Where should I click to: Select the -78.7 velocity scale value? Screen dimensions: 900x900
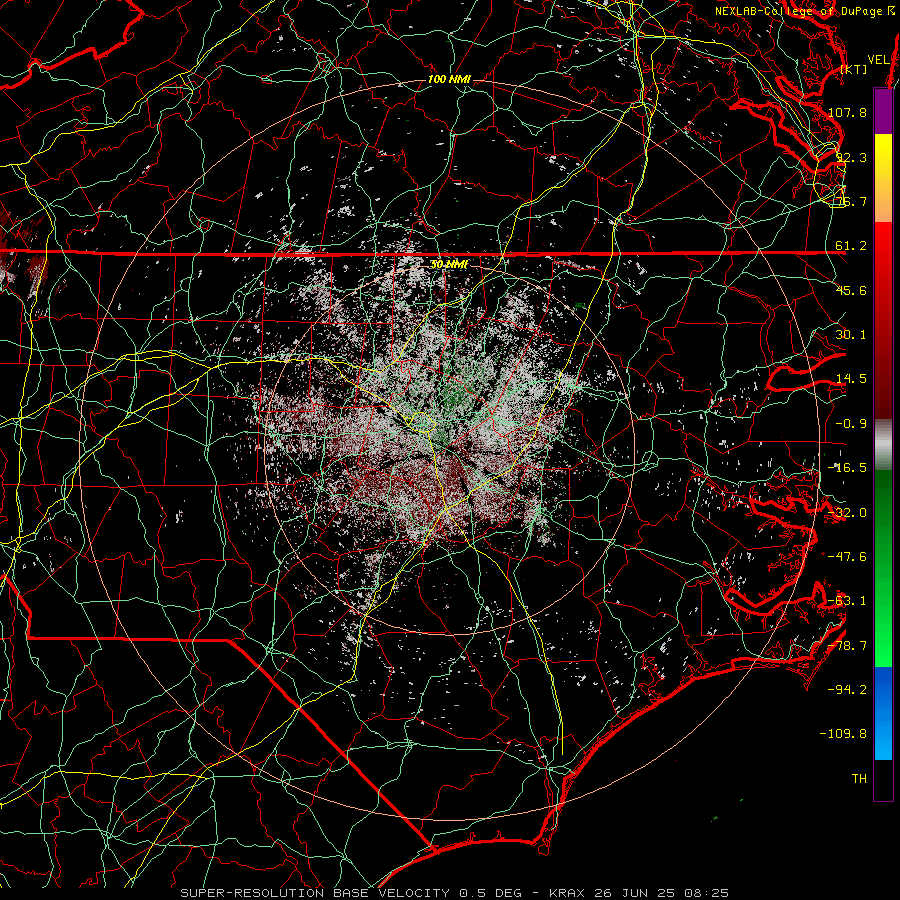[x=847, y=646]
